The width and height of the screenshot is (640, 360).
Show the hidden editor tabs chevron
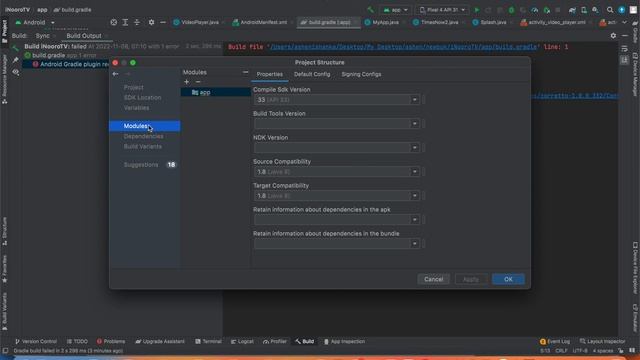pos(624,22)
